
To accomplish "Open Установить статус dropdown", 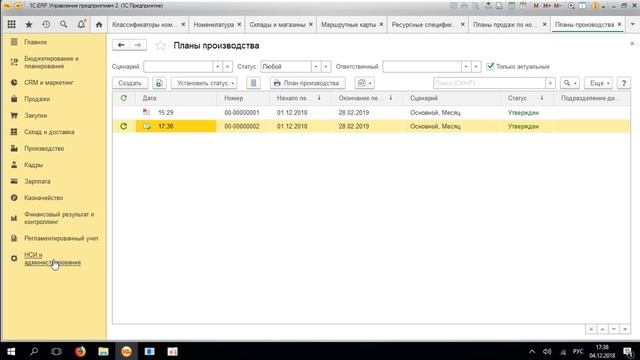I will click(204, 83).
